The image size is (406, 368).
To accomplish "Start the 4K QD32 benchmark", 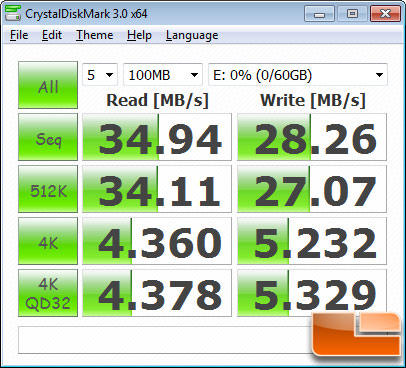I will coord(48,293).
